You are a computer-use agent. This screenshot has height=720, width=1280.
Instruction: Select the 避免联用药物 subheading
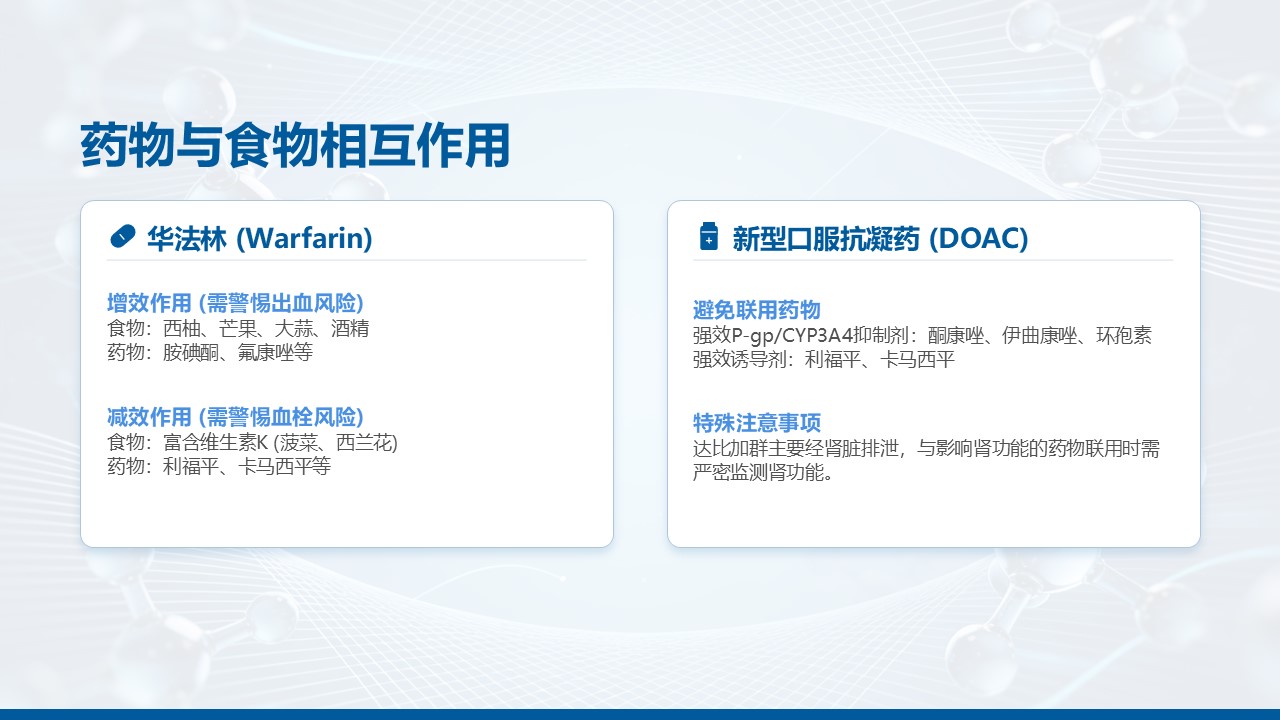tap(756, 310)
